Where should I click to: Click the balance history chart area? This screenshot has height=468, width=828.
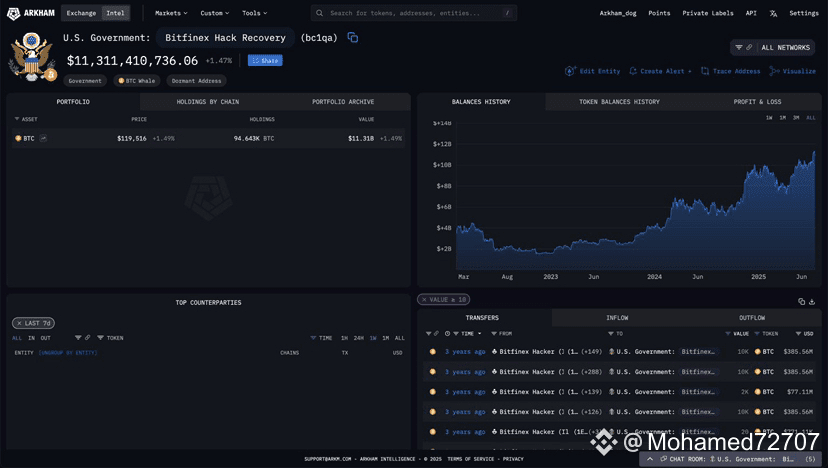click(x=635, y=198)
